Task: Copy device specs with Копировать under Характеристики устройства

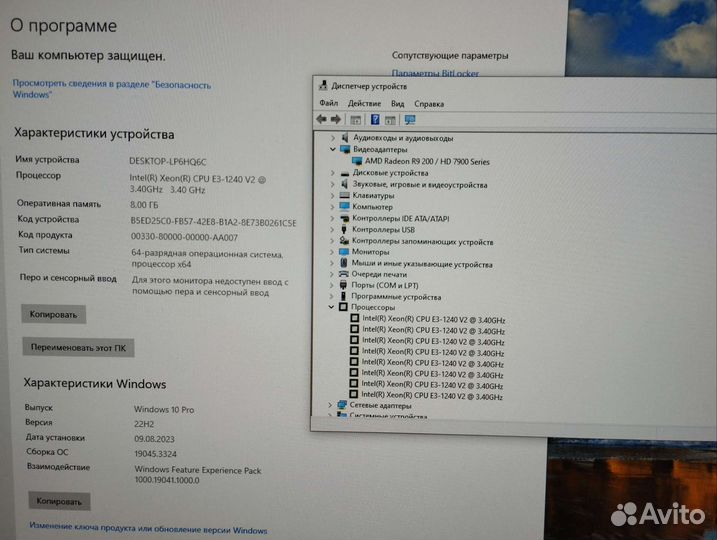Action: click(x=54, y=315)
